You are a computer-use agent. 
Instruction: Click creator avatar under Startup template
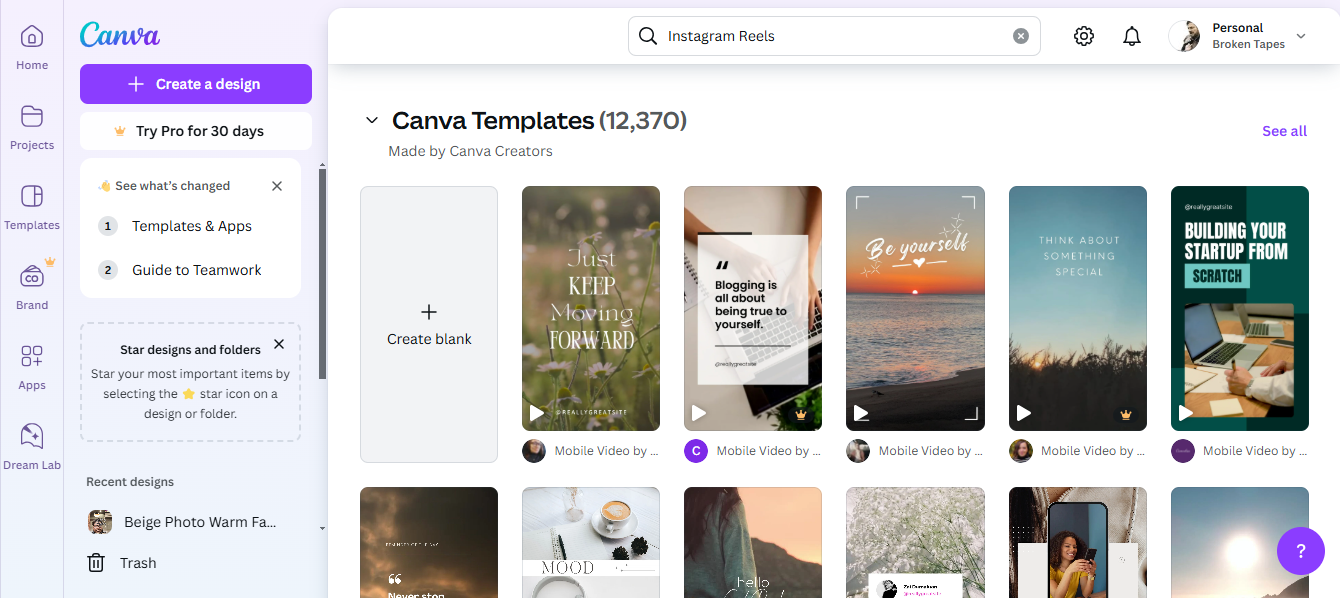(1183, 451)
